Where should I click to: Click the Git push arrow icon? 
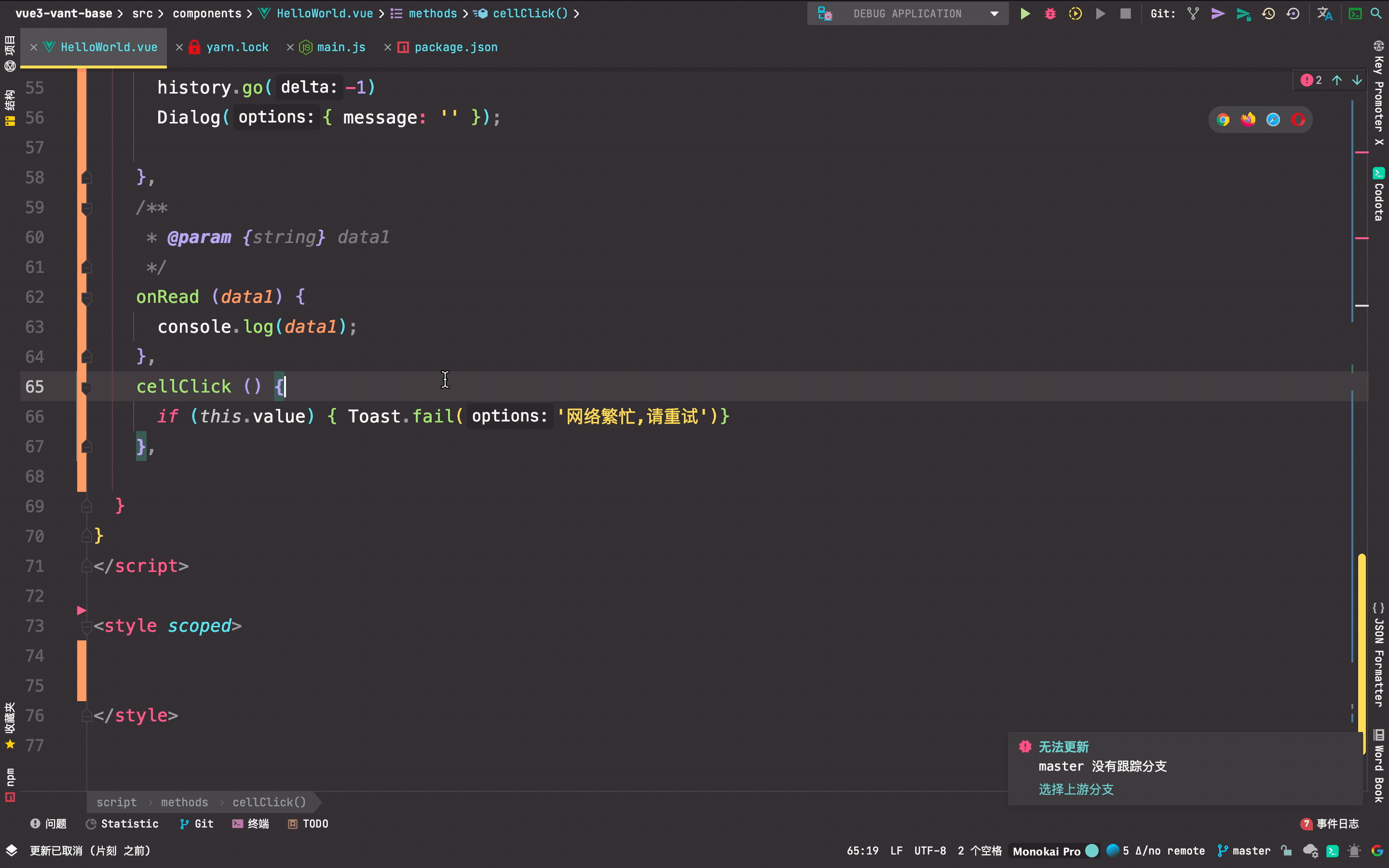tap(1217, 14)
